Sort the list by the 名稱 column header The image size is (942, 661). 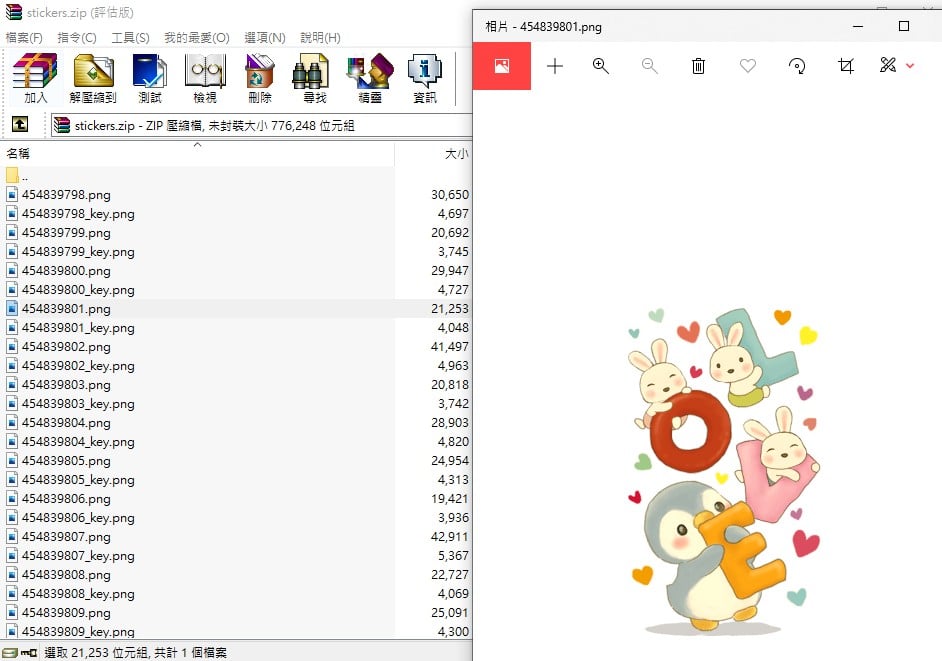tap(18, 153)
